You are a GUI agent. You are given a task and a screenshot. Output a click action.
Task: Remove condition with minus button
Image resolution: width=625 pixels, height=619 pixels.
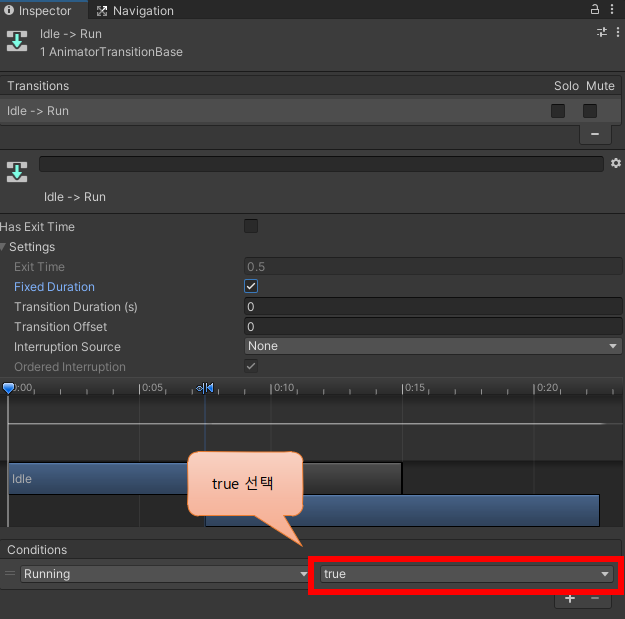pyautogui.click(x=595, y=599)
